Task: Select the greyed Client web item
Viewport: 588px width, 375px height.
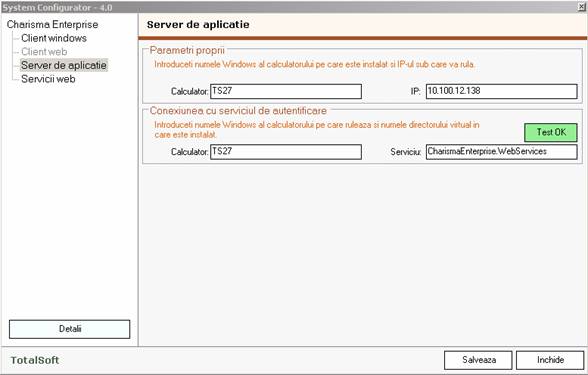Action: coord(44,52)
